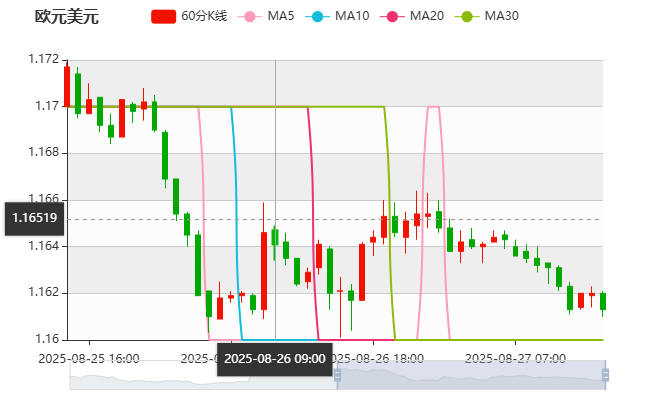This screenshot has height=400, width=670.
Task: Click the 1.16 y-axis tick label
Action: [x=47, y=339]
